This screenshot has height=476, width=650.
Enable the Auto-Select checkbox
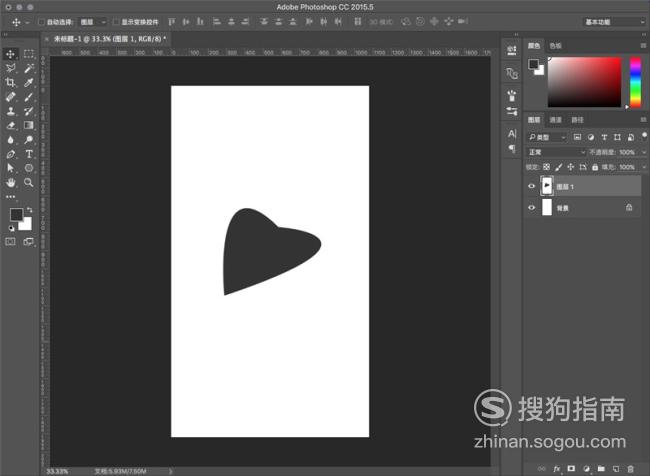[41, 22]
